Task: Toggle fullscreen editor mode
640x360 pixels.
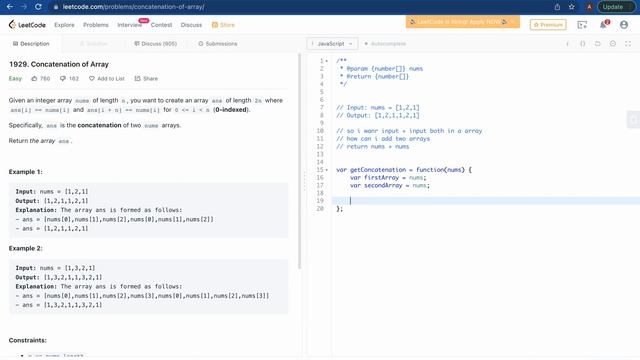Action: coord(628,44)
